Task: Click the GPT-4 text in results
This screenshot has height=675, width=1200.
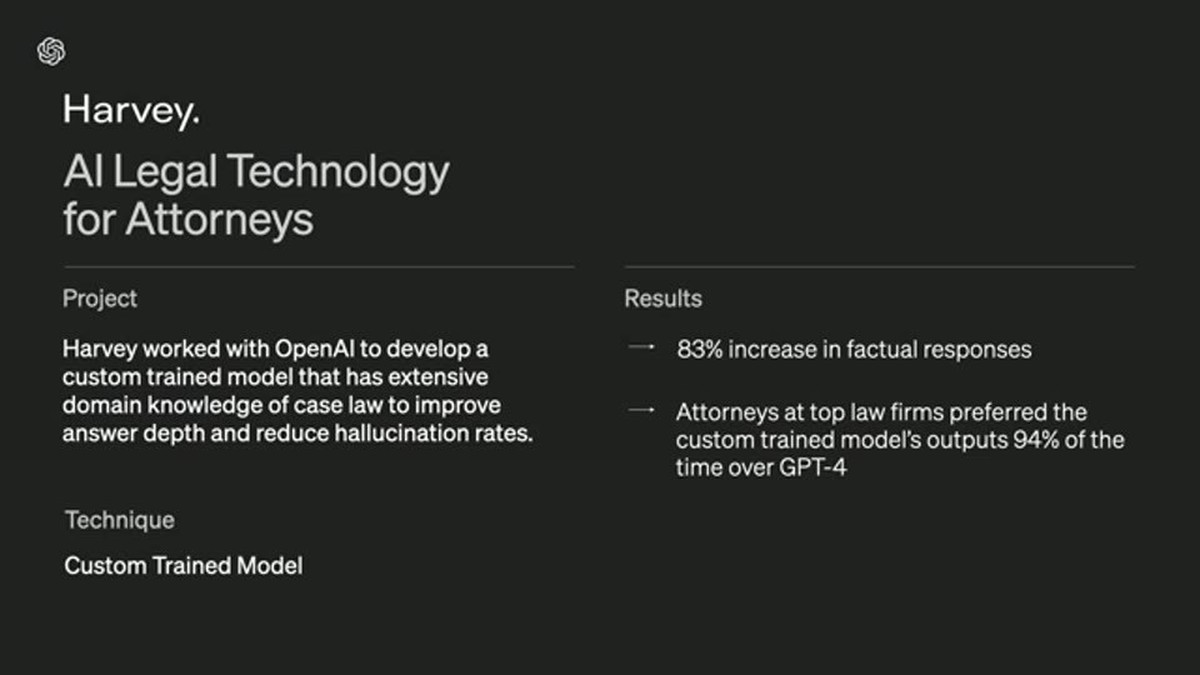Action: coord(811,468)
